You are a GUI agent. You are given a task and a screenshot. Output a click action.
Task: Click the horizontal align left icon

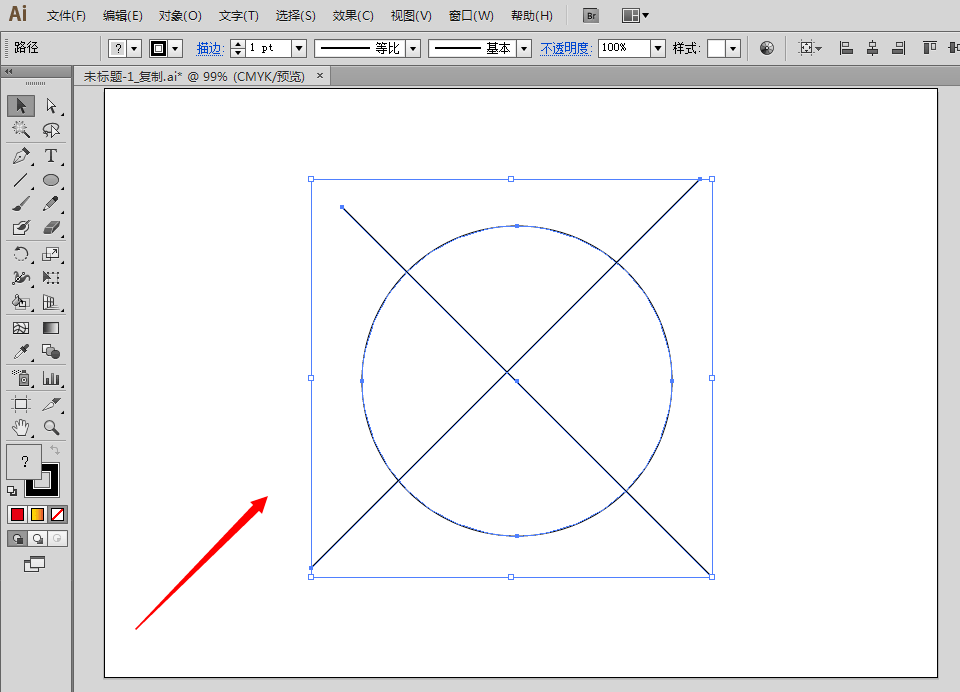point(846,48)
